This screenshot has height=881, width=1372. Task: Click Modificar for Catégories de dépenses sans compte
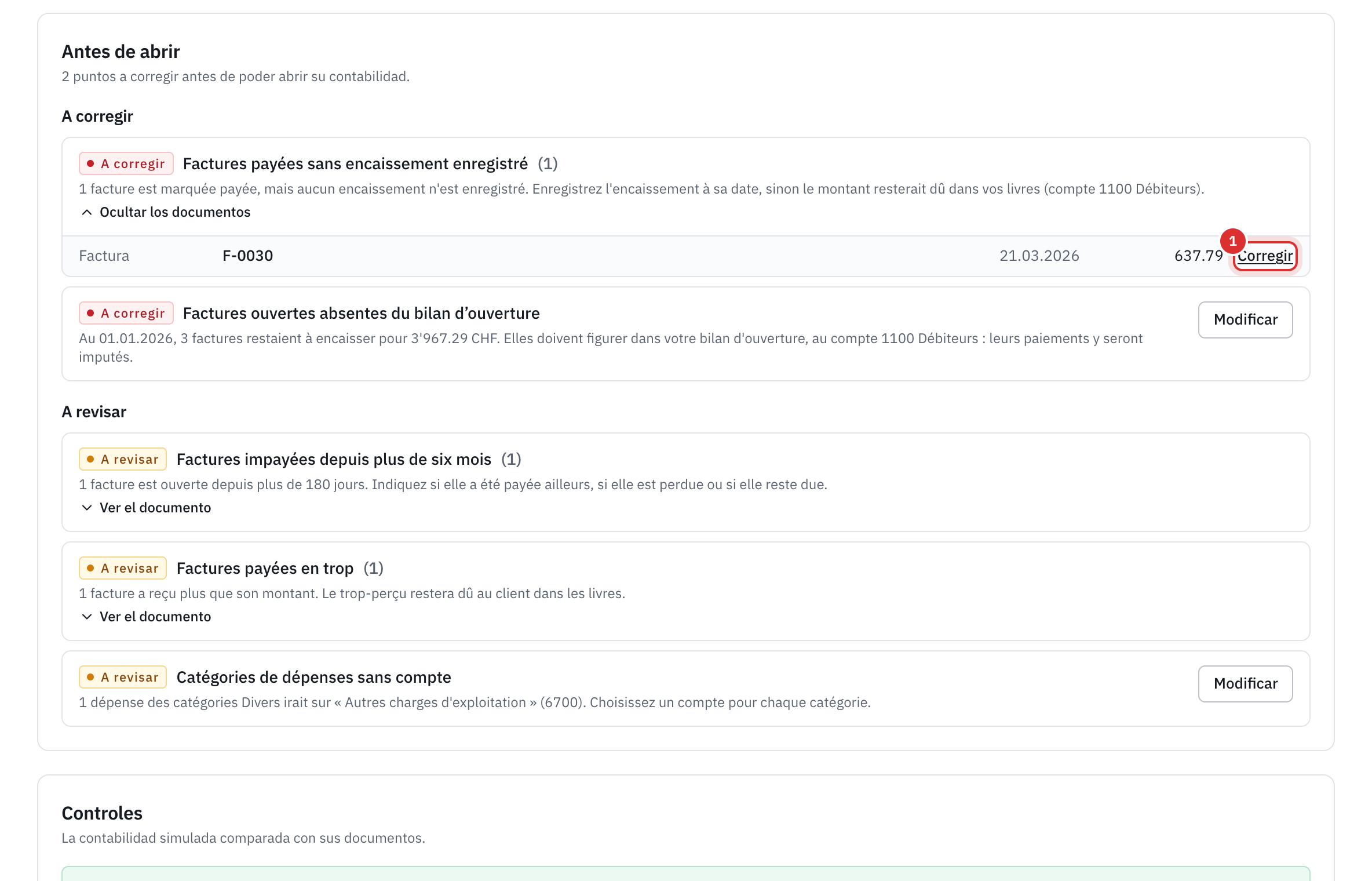(1245, 683)
